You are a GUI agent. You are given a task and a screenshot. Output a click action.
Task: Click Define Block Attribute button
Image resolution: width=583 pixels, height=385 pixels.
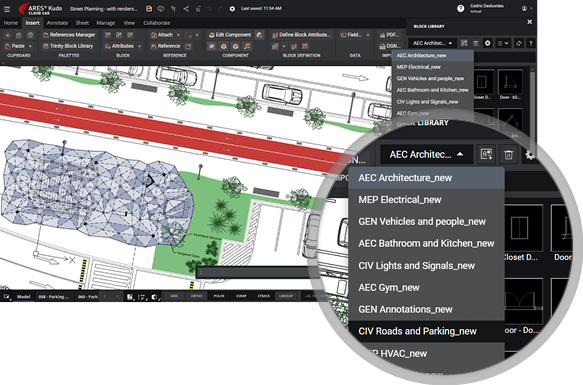301,35
